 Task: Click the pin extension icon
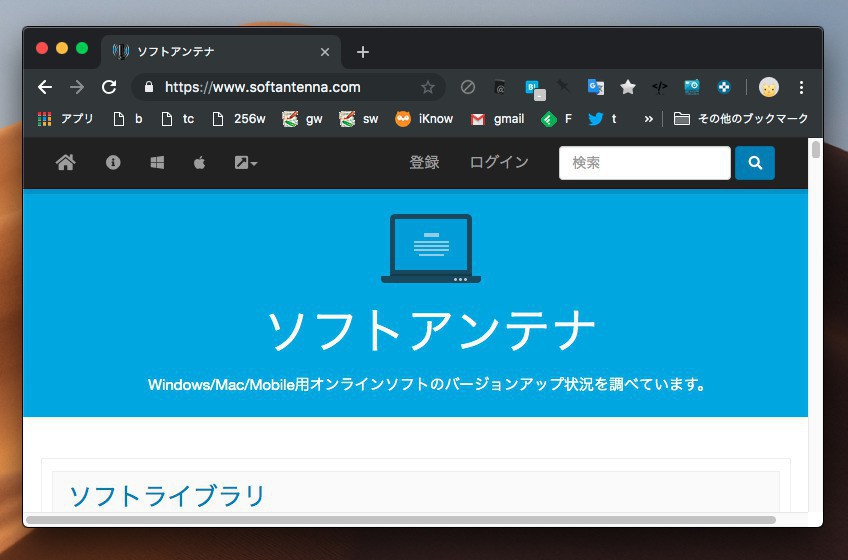pos(564,87)
